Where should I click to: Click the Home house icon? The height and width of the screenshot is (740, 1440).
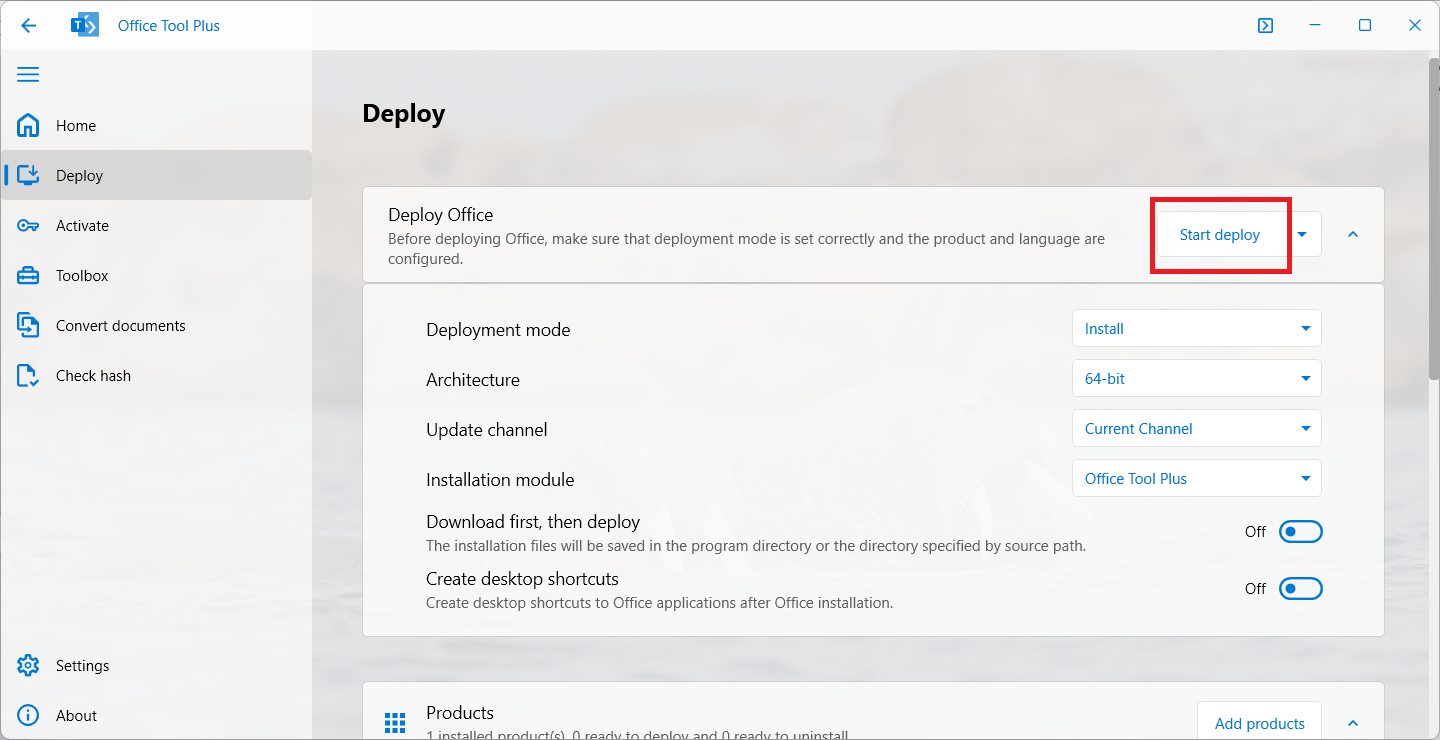point(28,126)
